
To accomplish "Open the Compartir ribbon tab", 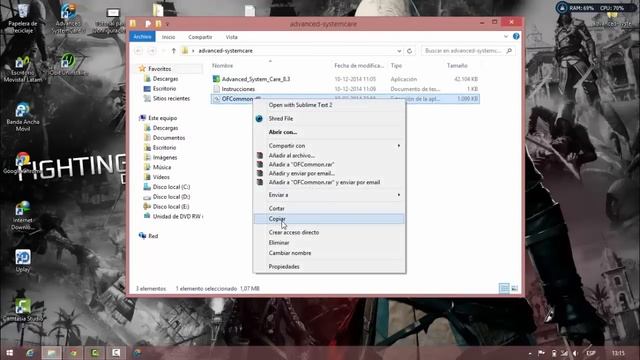I will (x=200, y=37).
